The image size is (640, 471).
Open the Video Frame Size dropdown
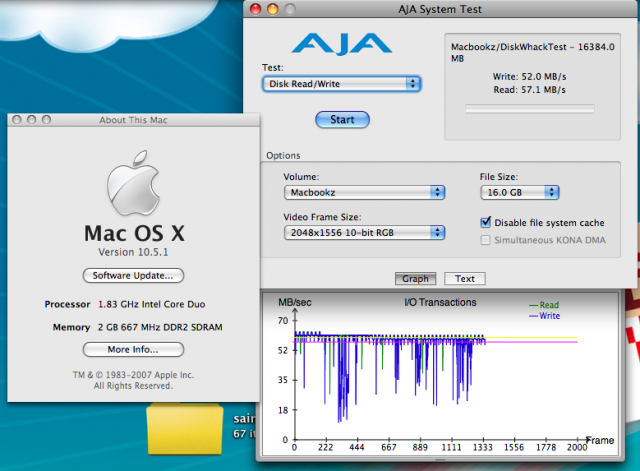coord(364,233)
